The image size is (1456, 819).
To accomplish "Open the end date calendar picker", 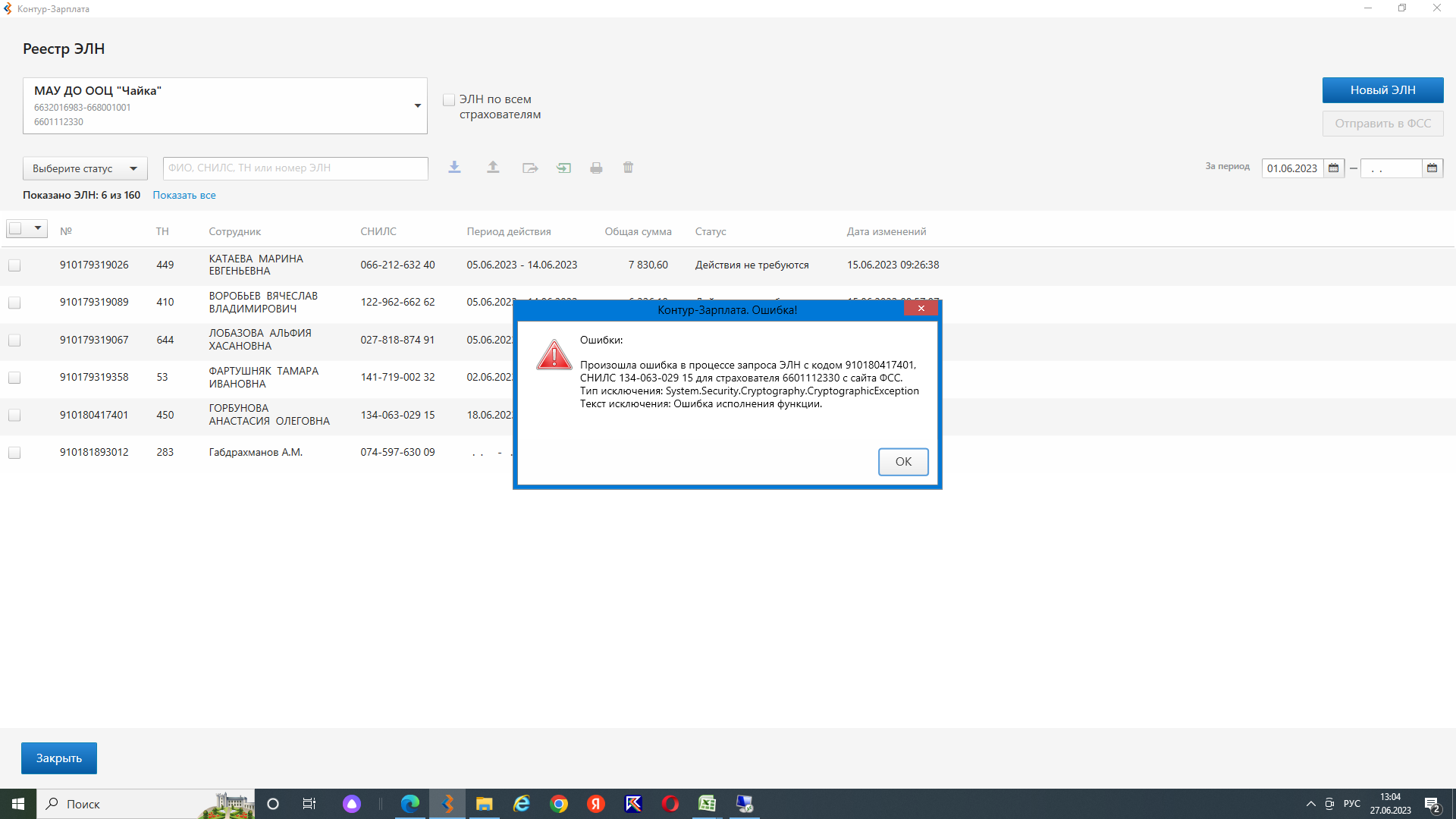I will click(x=1432, y=168).
